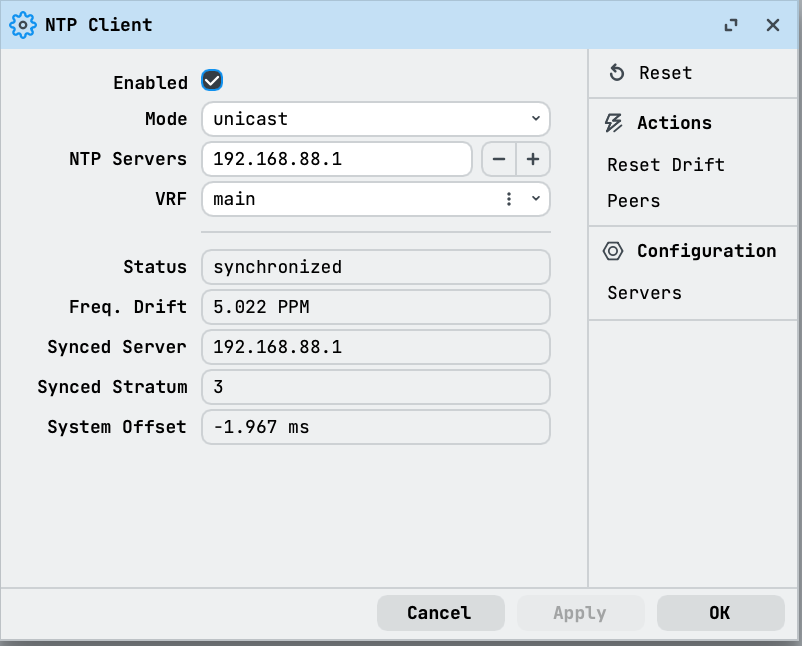Click the Configuration section header
The image size is (802, 646).
pyautogui.click(x=706, y=251)
